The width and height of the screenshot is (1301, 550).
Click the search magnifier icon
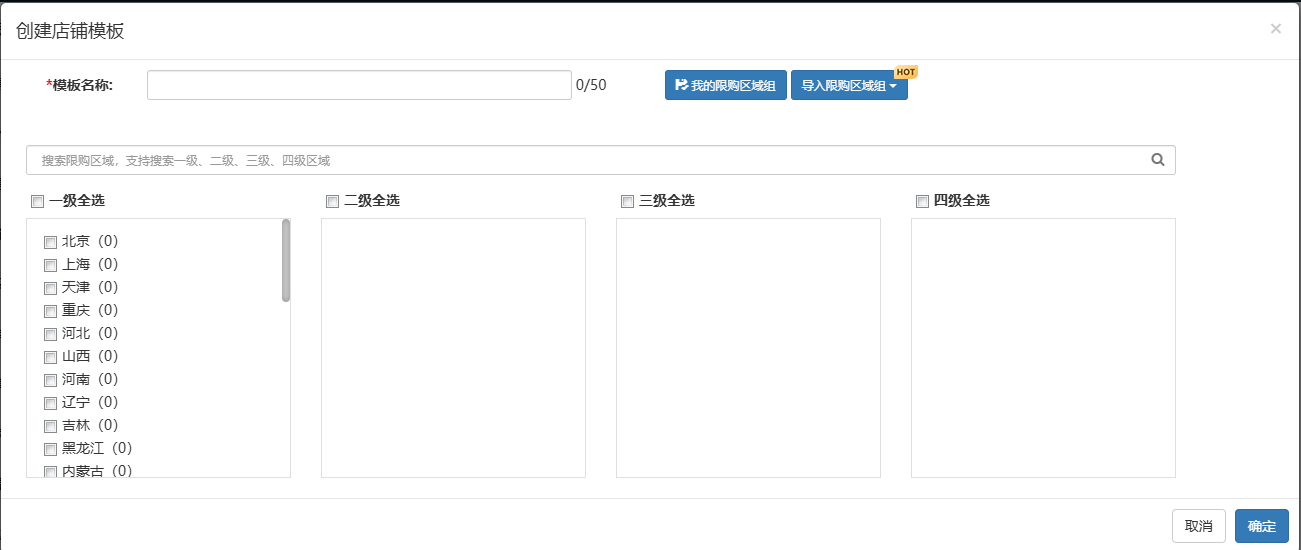(x=1158, y=160)
